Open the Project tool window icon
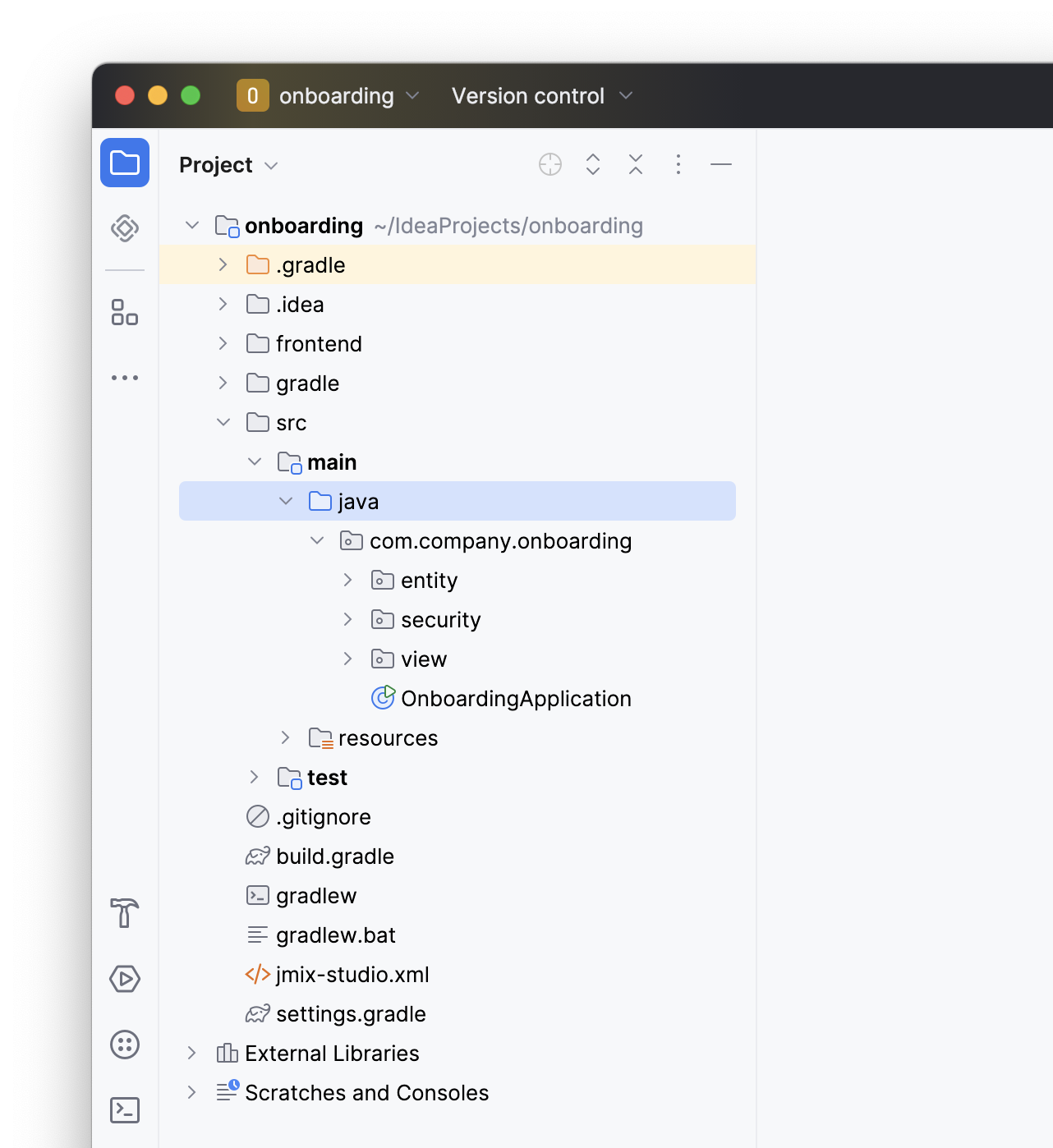 click(x=125, y=163)
